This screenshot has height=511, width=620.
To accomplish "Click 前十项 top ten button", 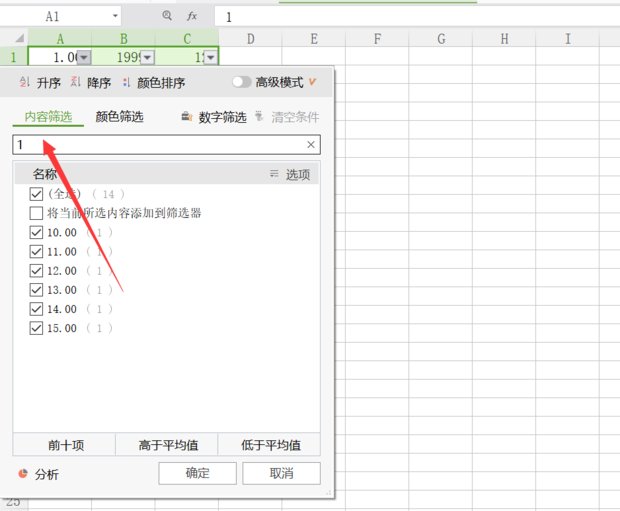I will pos(64,445).
